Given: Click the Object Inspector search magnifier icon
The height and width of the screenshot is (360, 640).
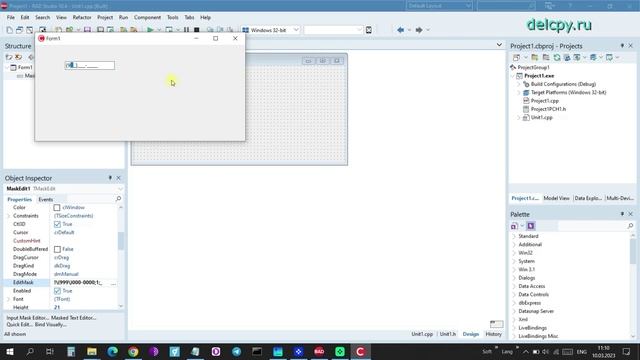Looking at the screenshot, I should (x=118, y=199).
